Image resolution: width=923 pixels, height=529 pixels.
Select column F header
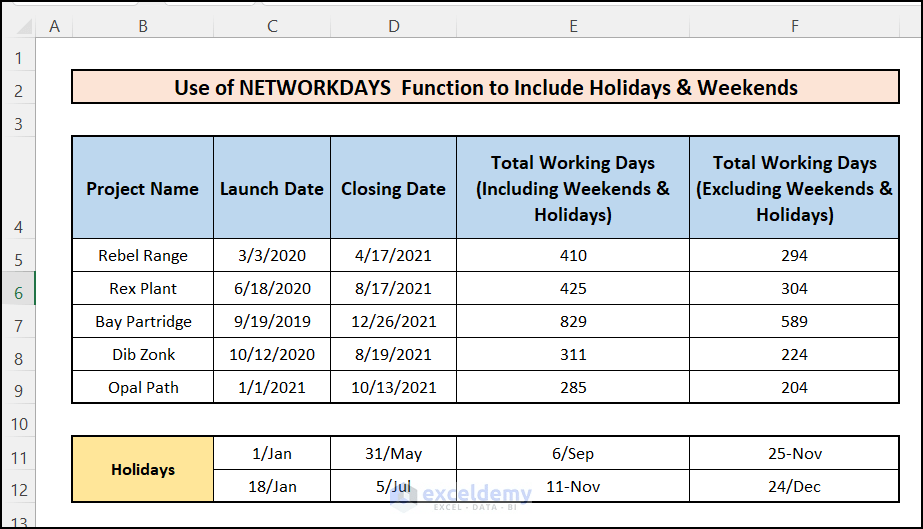point(795,26)
